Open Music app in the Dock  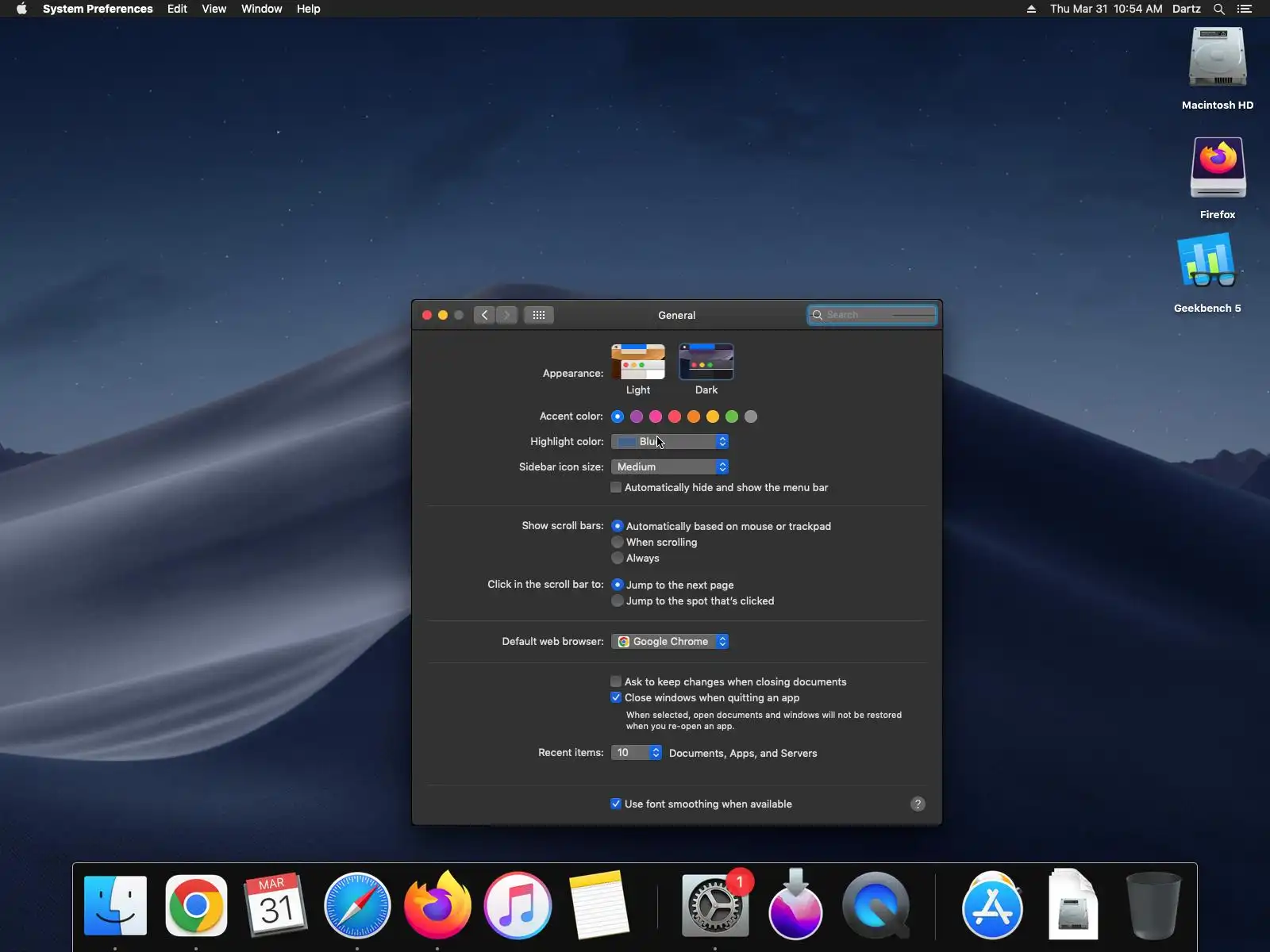pyautogui.click(x=518, y=905)
